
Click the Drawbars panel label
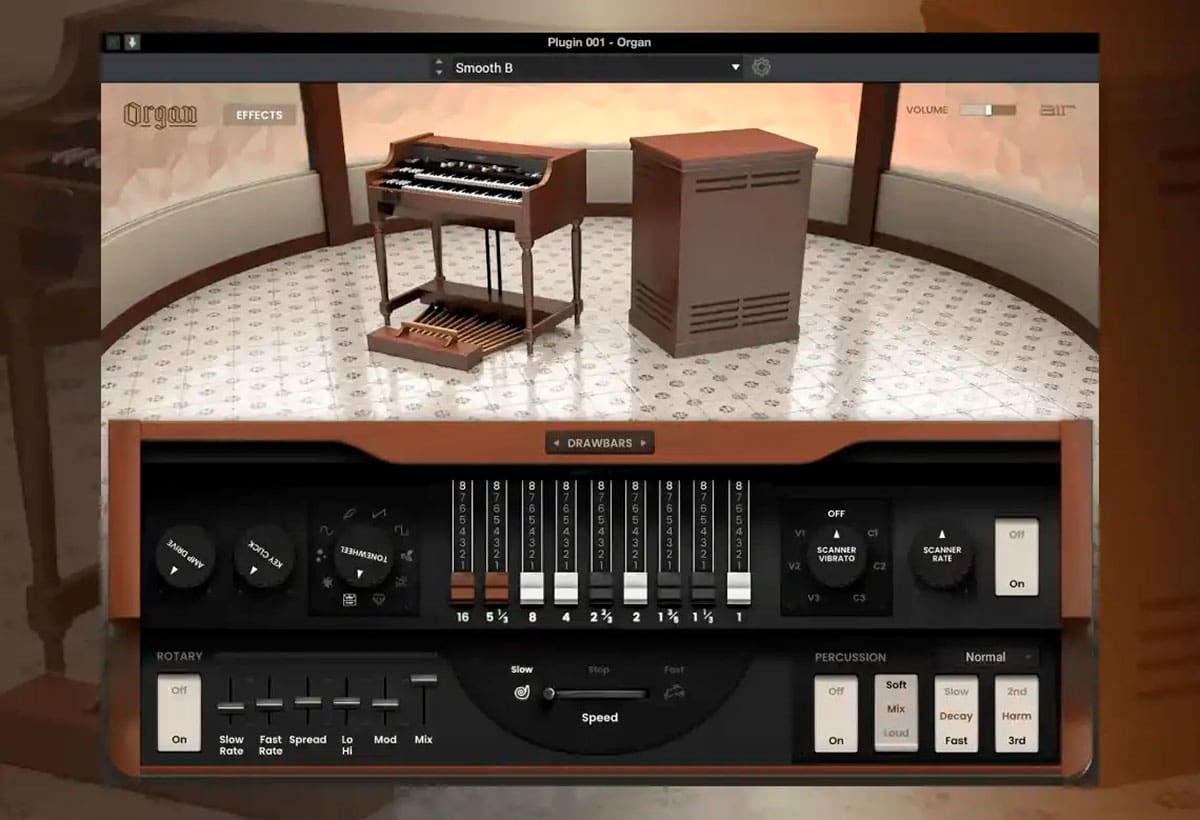600,442
